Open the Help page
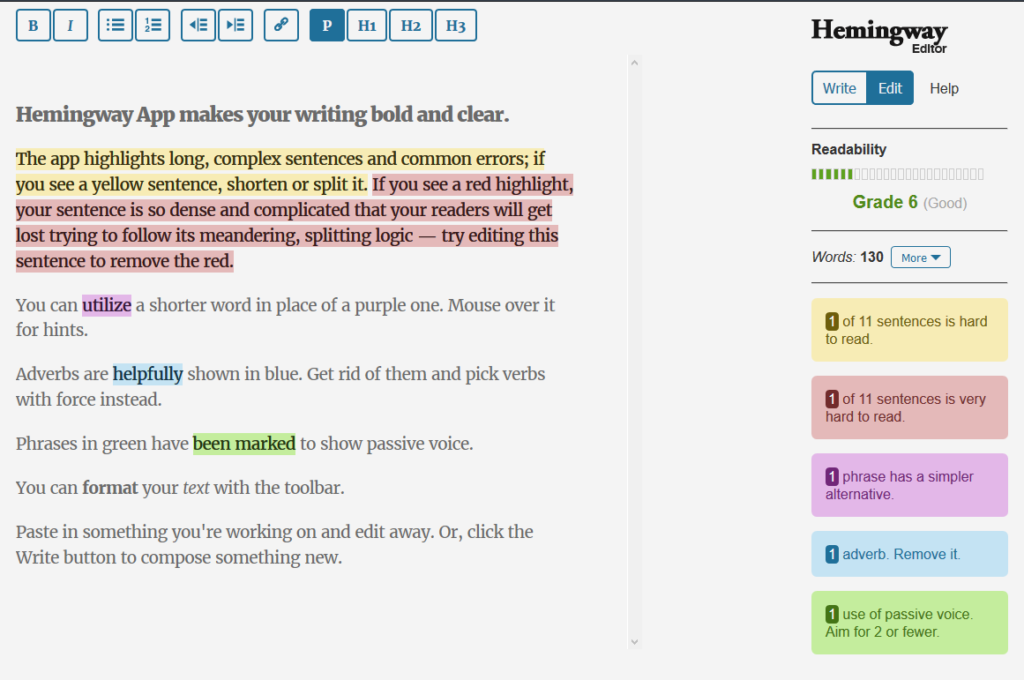 pyautogui.click(x=944, y=88)
